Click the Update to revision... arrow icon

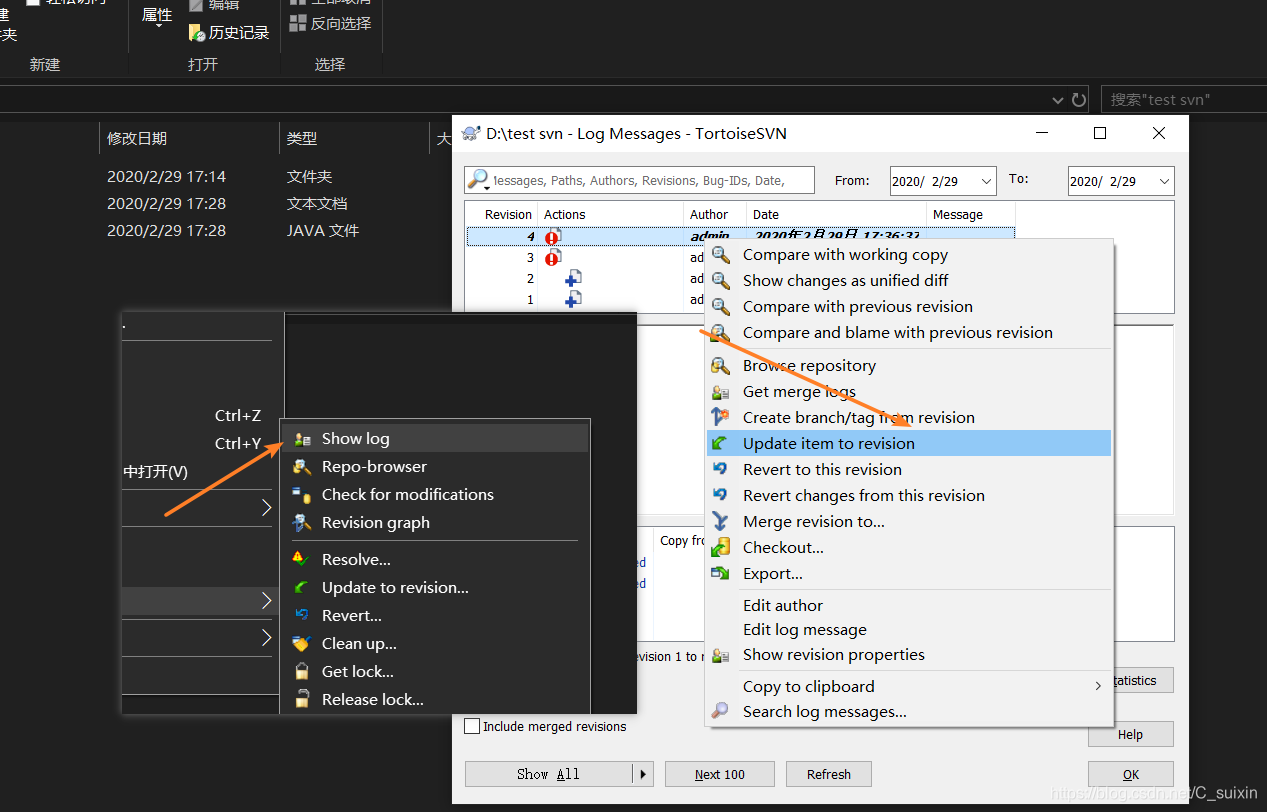(x=301, y=588)
